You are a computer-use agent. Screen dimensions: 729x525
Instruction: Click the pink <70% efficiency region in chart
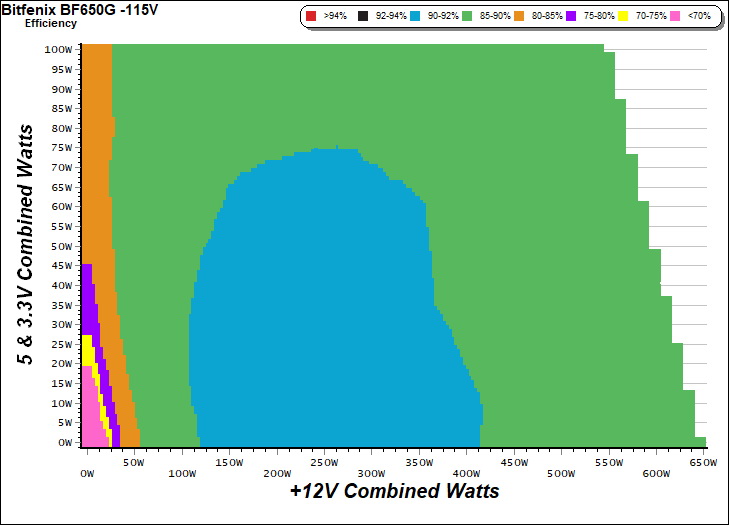(x=90, y=410)
